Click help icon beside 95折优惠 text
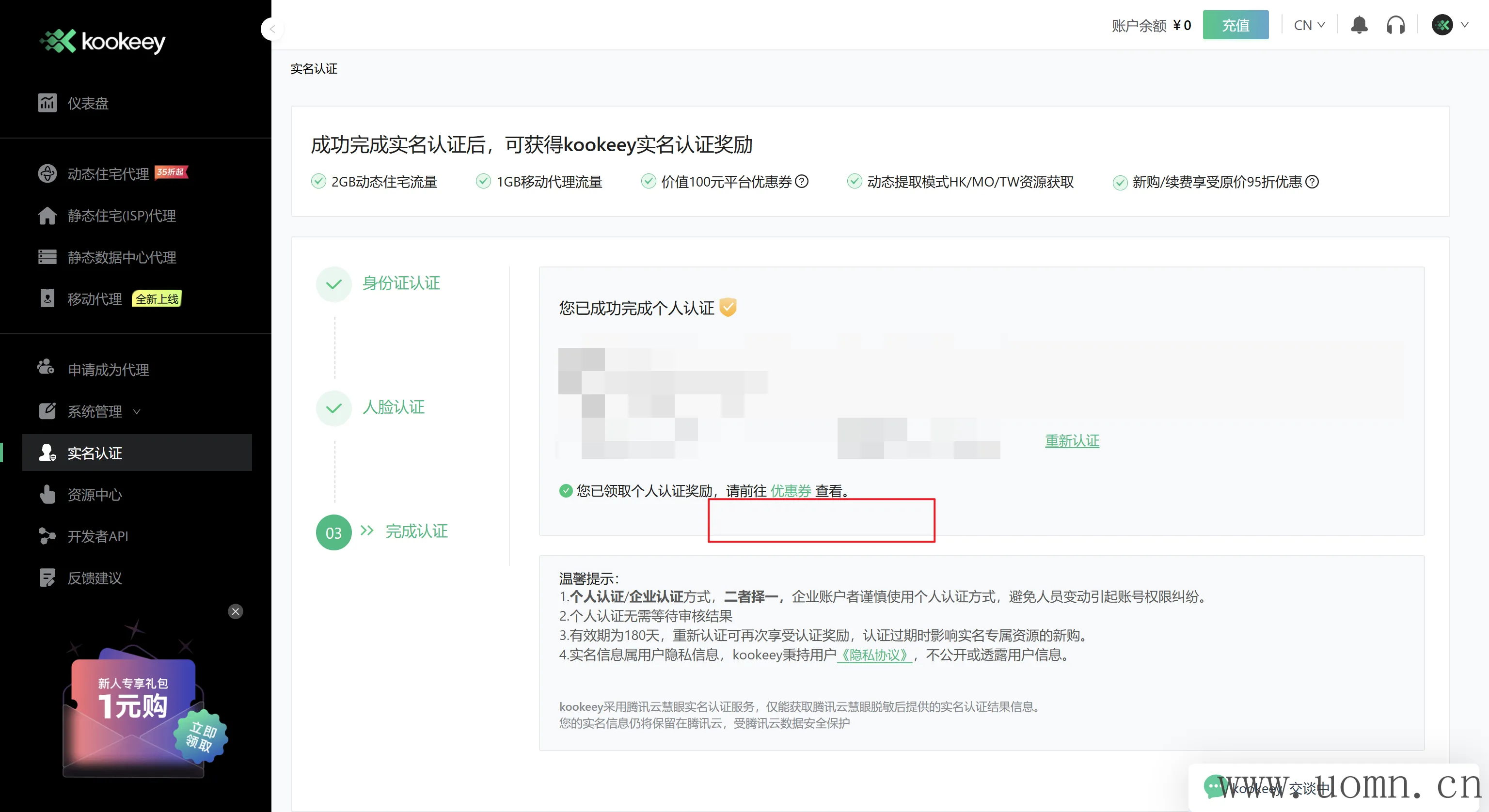1489x812 pixels. tap(1312, 182)
